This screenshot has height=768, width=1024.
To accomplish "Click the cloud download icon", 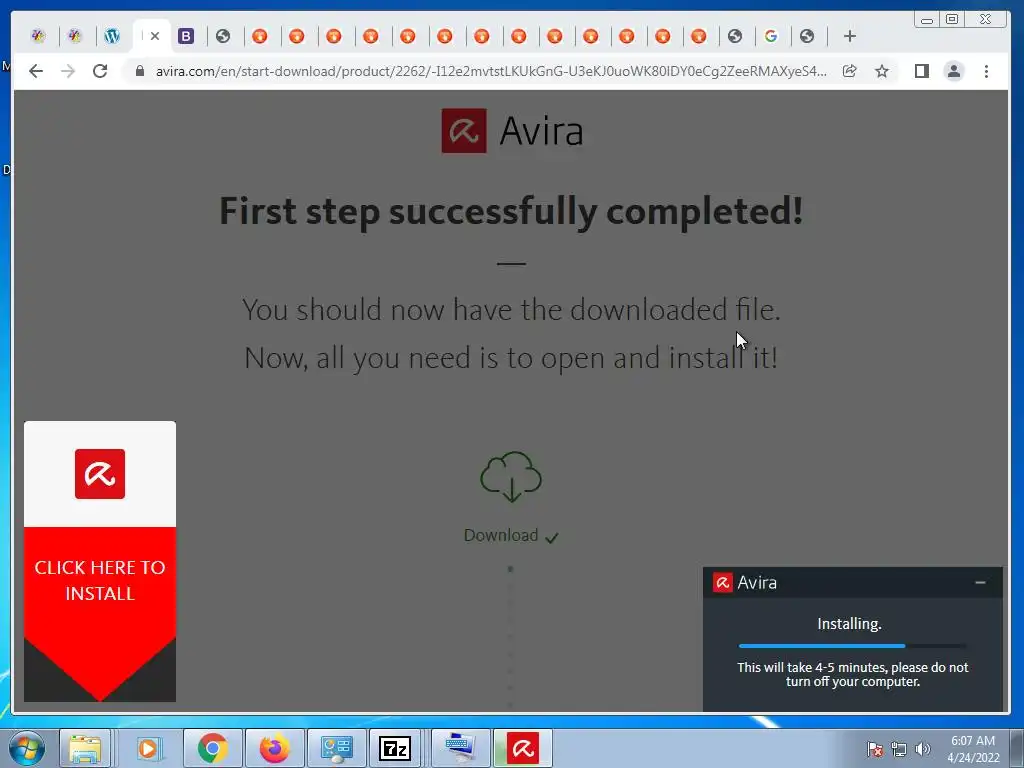I will (511, 477).
